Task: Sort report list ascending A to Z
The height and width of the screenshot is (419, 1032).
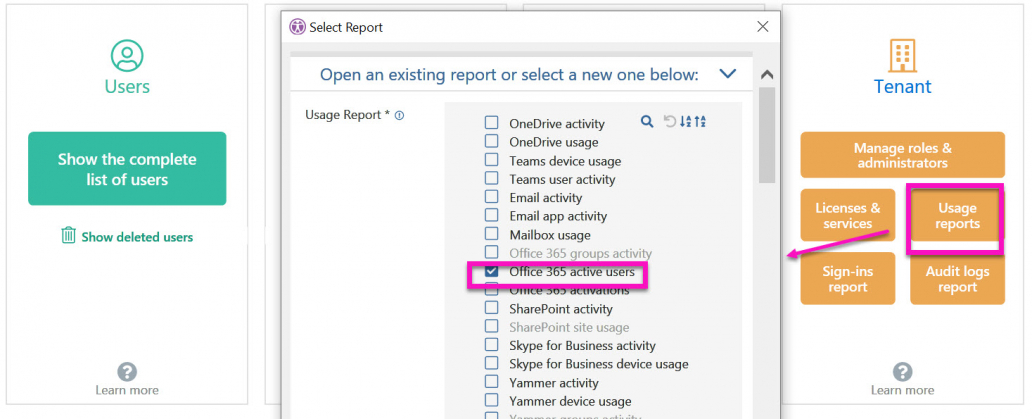Action: click(686, 121)
